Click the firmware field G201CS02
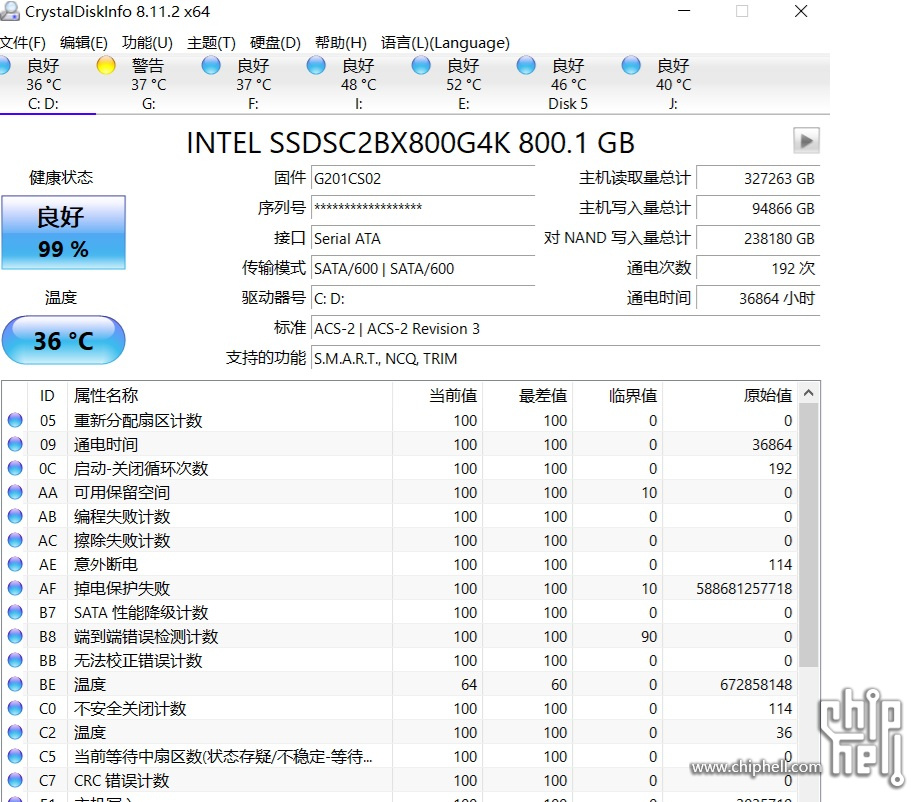918x802 pixels. click(423, 179)
